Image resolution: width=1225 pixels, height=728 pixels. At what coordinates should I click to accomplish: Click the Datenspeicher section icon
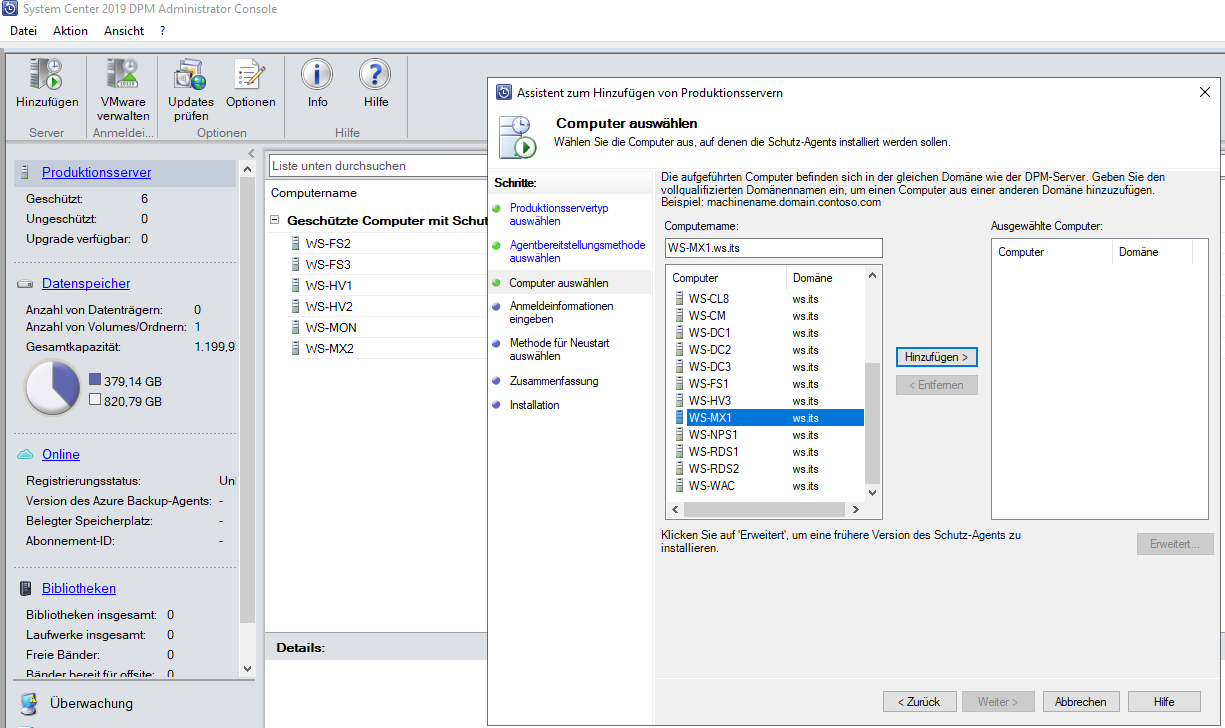[x=26, y=284]
